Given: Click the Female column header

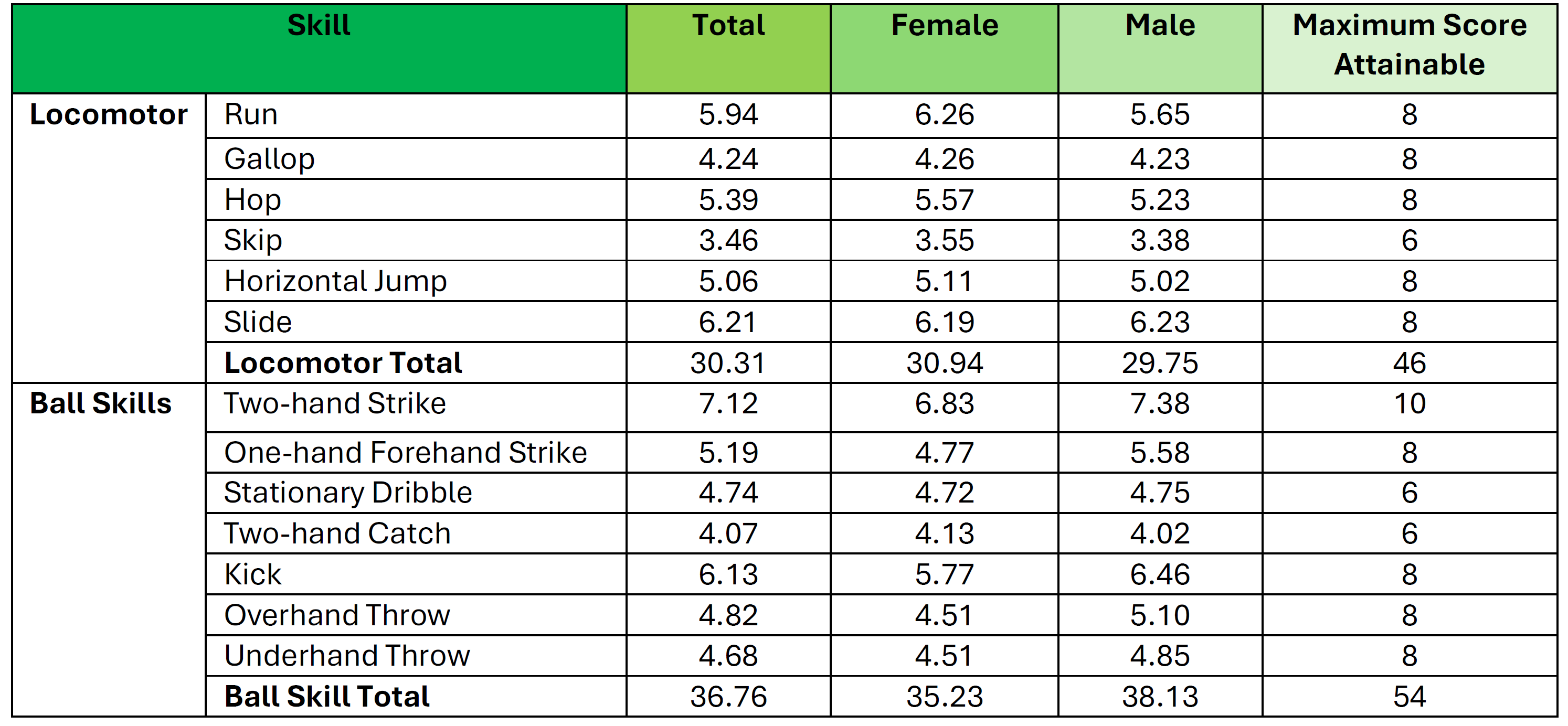Looking at the screenshot, I should pos(944,26).
